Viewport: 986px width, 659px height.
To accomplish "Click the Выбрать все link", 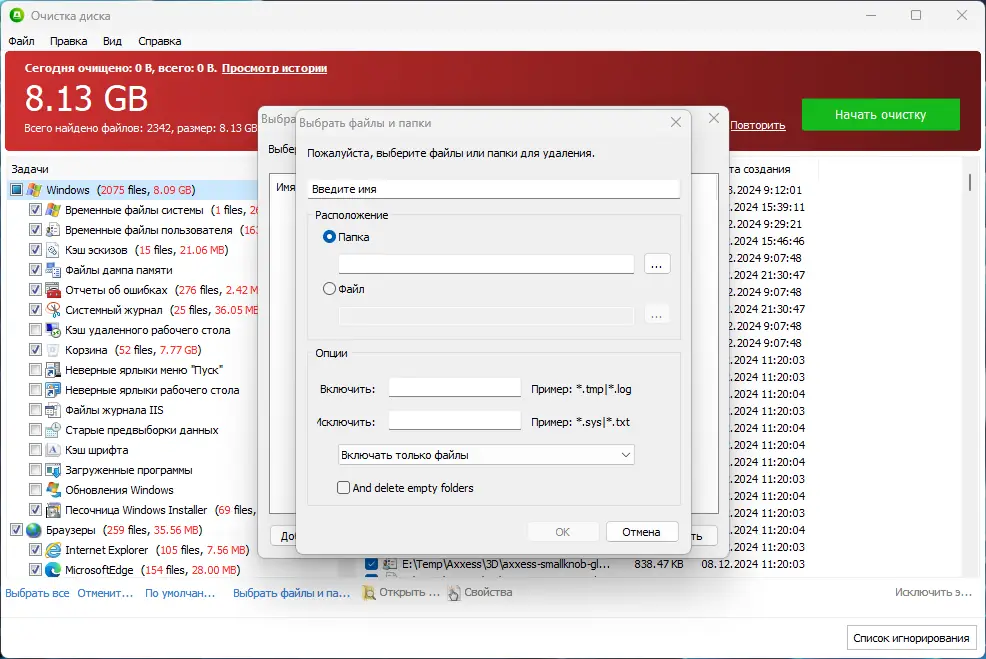I will pyautogui.click(x=37, y=593).
